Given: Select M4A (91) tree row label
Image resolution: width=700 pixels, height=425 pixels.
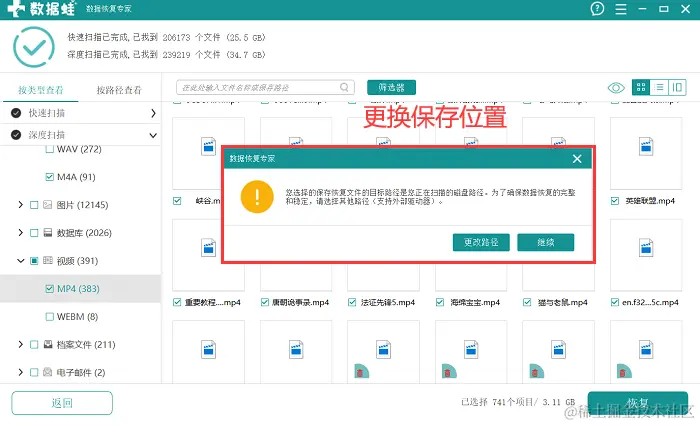Looking at the screenshot, I should [76, 177].
